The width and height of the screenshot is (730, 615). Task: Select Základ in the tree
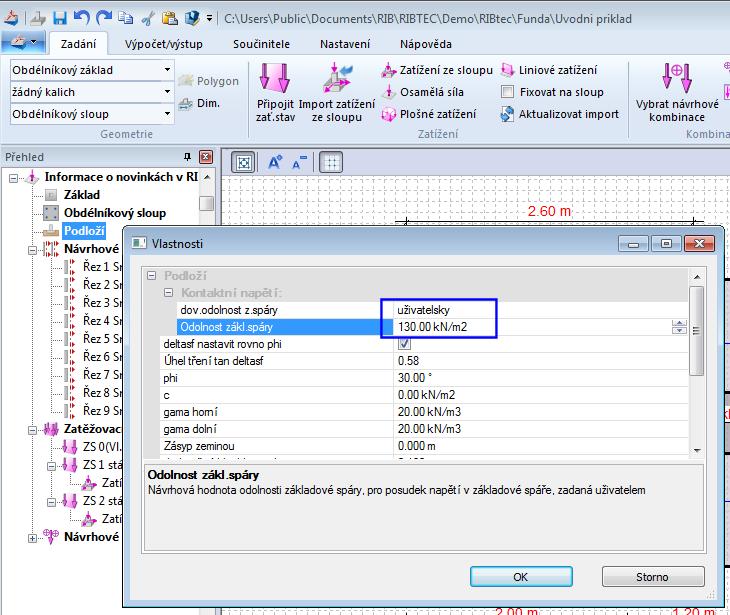82,195
